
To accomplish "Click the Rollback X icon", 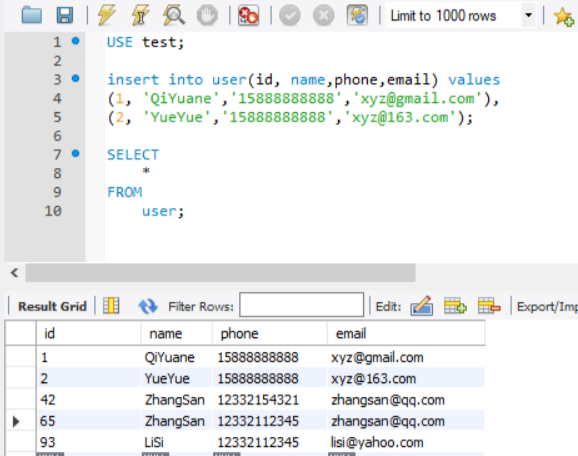I will tap(323, 15).
